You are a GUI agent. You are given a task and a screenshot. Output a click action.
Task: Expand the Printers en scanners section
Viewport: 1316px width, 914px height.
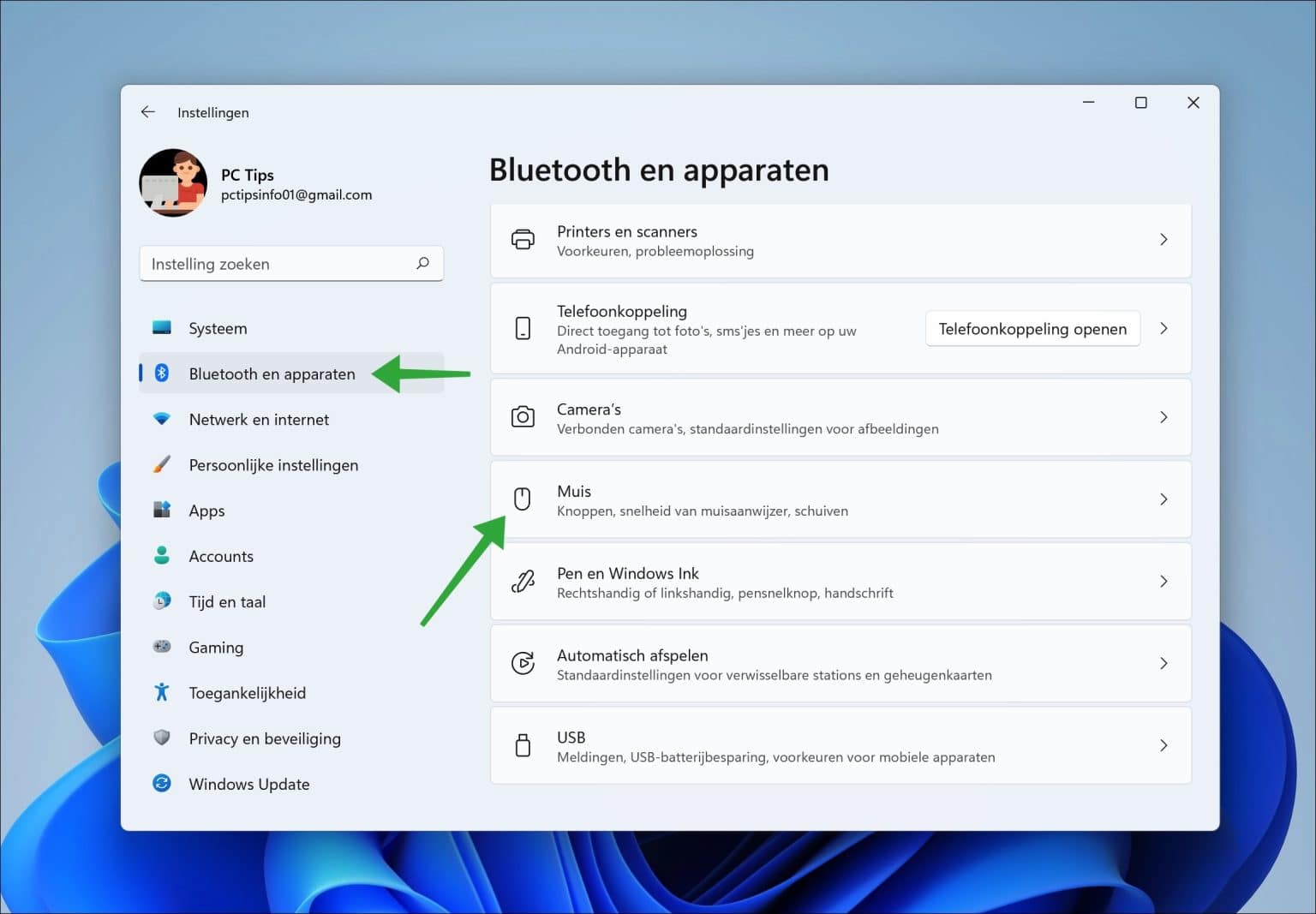(x=1163, y=240)
